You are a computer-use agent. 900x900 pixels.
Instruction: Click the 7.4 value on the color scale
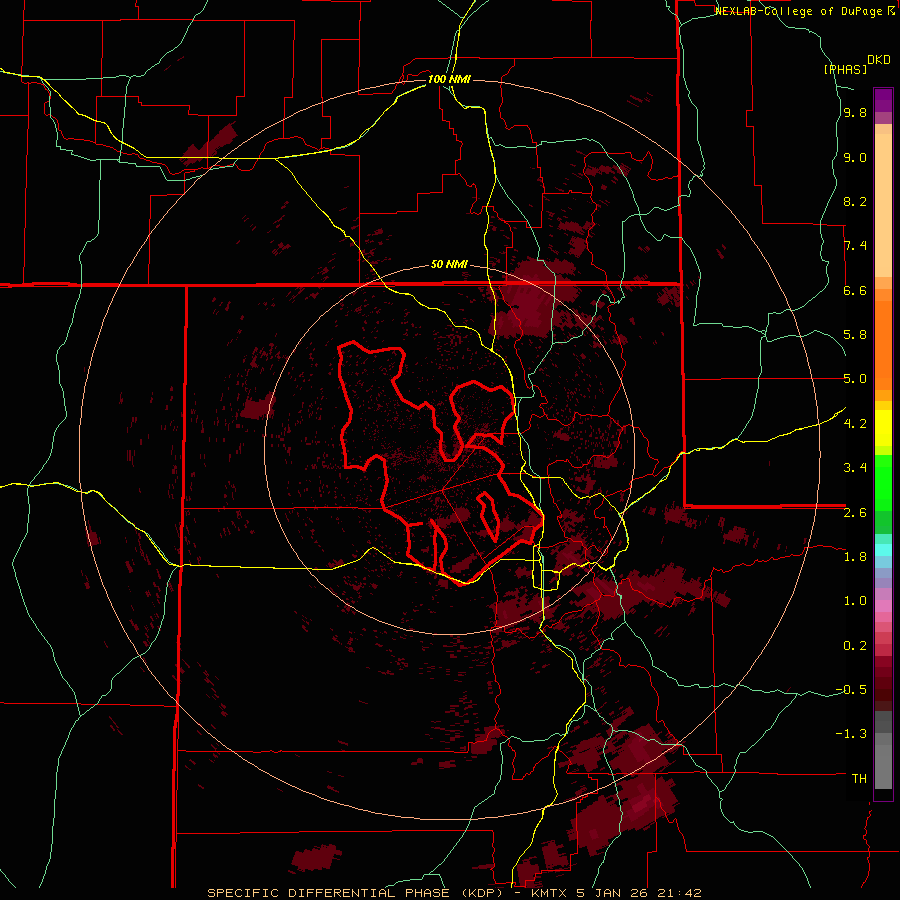tap(855, 246)
